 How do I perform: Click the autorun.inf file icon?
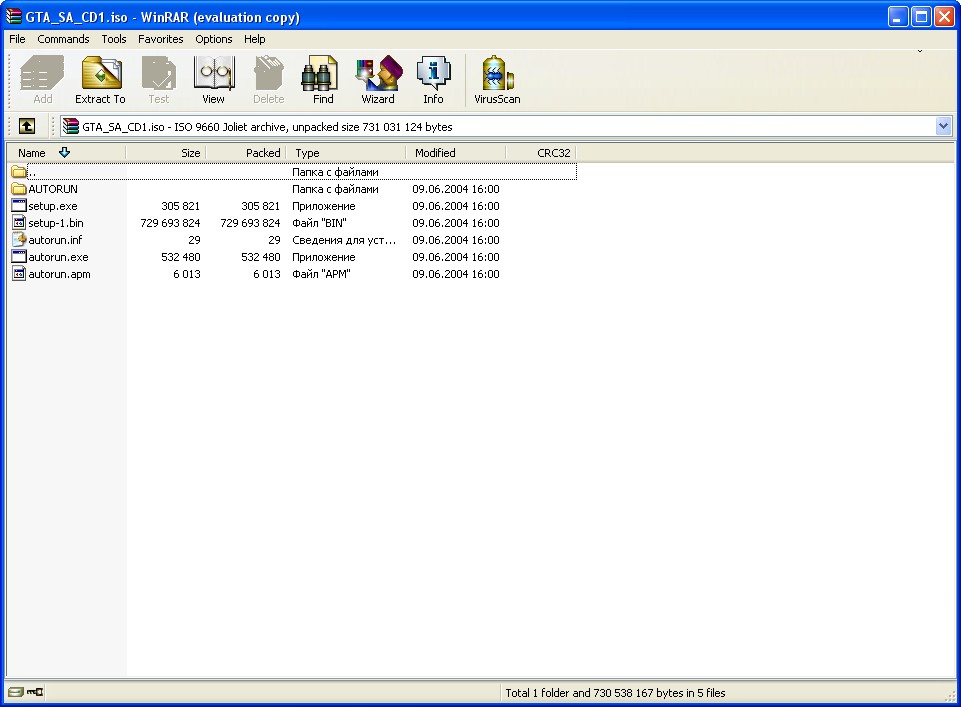tap(19, 240)
